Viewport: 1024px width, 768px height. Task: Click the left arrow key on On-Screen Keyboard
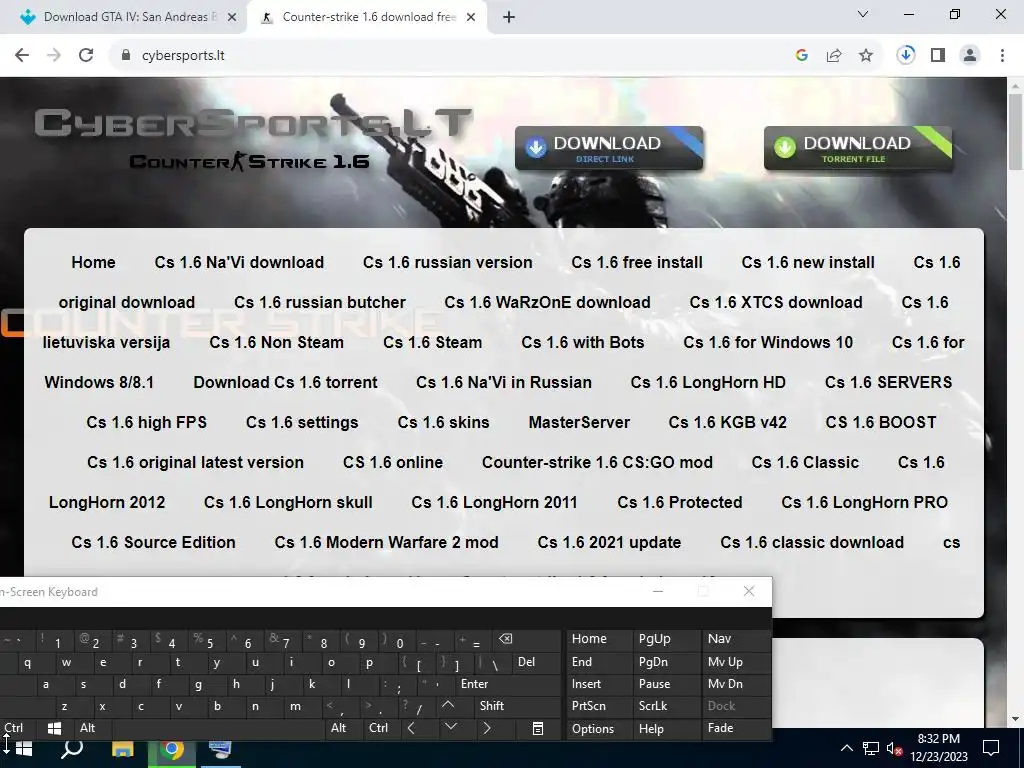pyautogui.click(x=411, y=728)
